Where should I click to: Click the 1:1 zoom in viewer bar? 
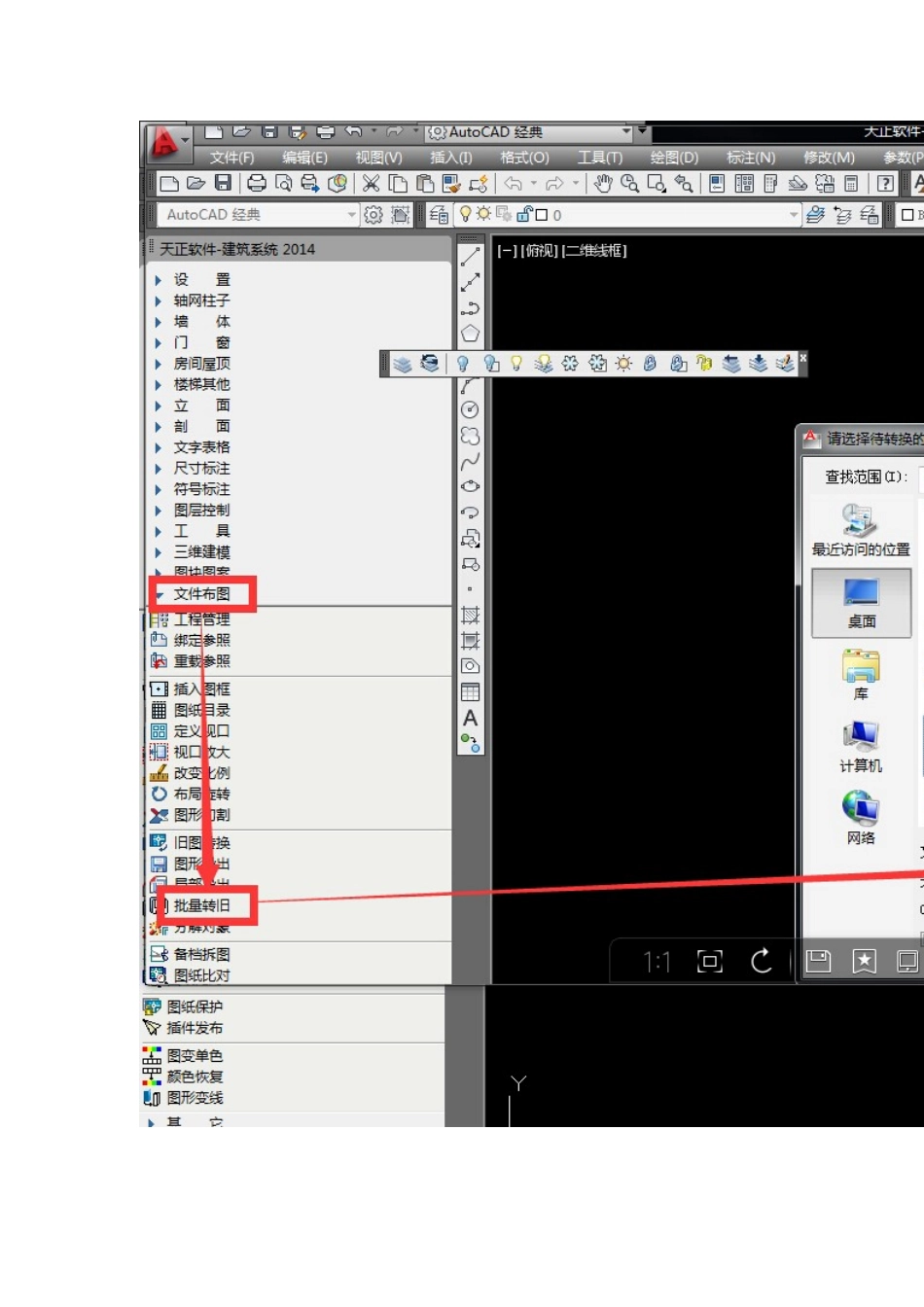click(657, 962)
